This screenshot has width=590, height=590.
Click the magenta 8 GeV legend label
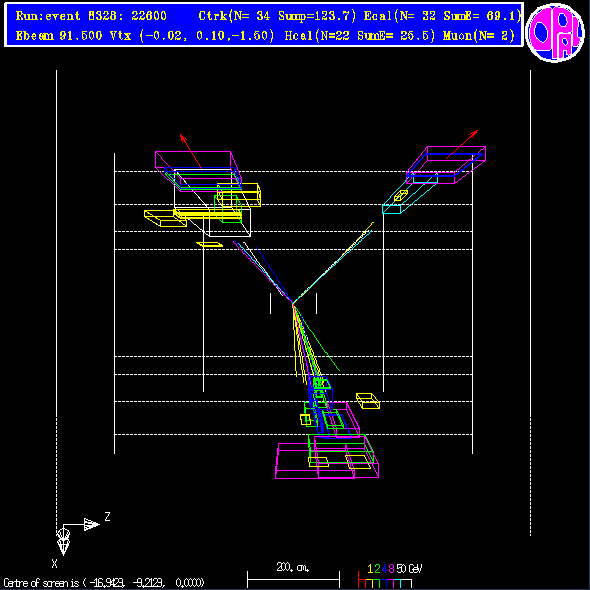click(391, 568)
